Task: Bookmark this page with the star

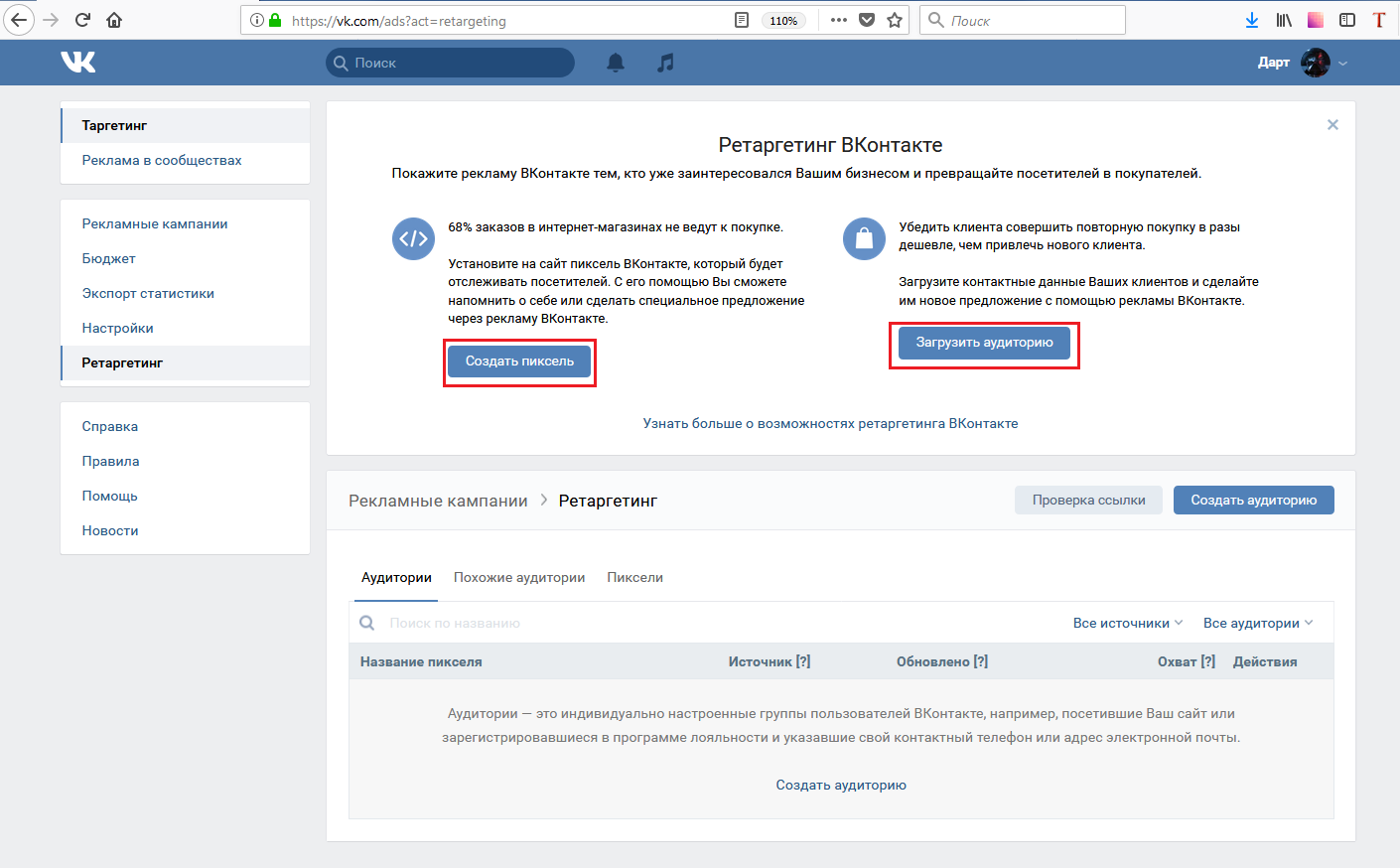Action: coord(895,20)
